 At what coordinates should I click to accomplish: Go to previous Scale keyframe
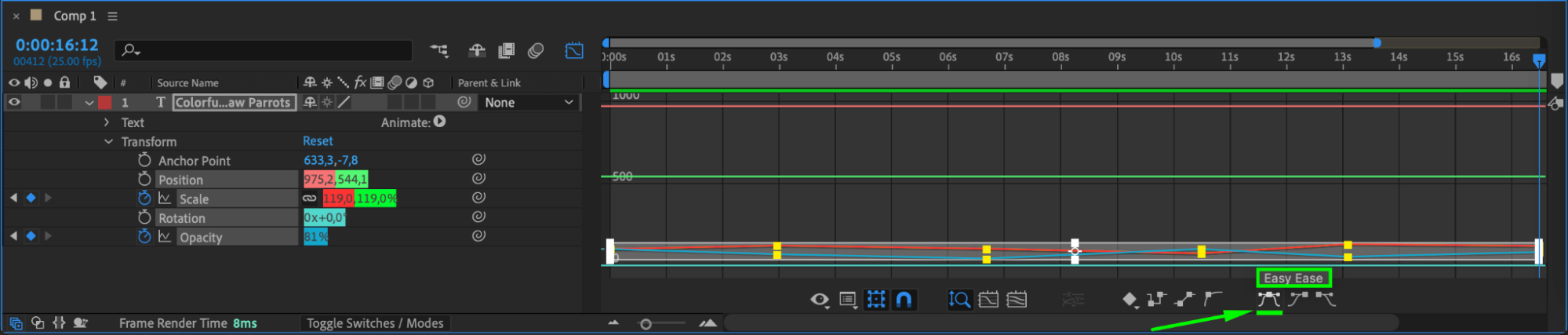click(13, 198)
